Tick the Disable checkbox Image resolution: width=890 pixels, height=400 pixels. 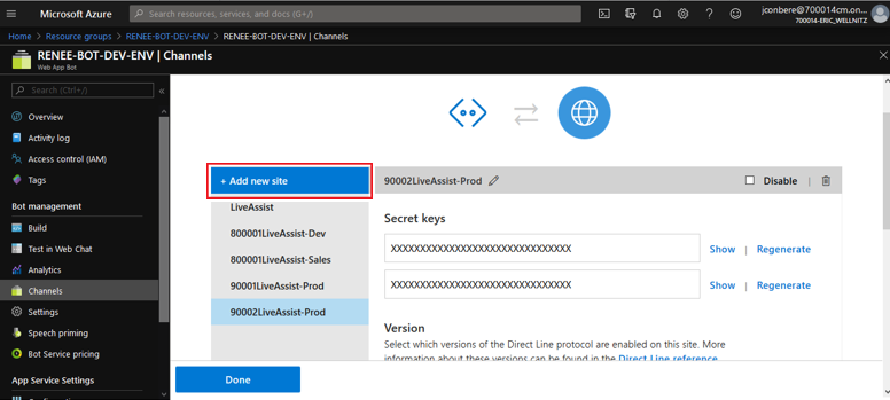click(750, 180)
